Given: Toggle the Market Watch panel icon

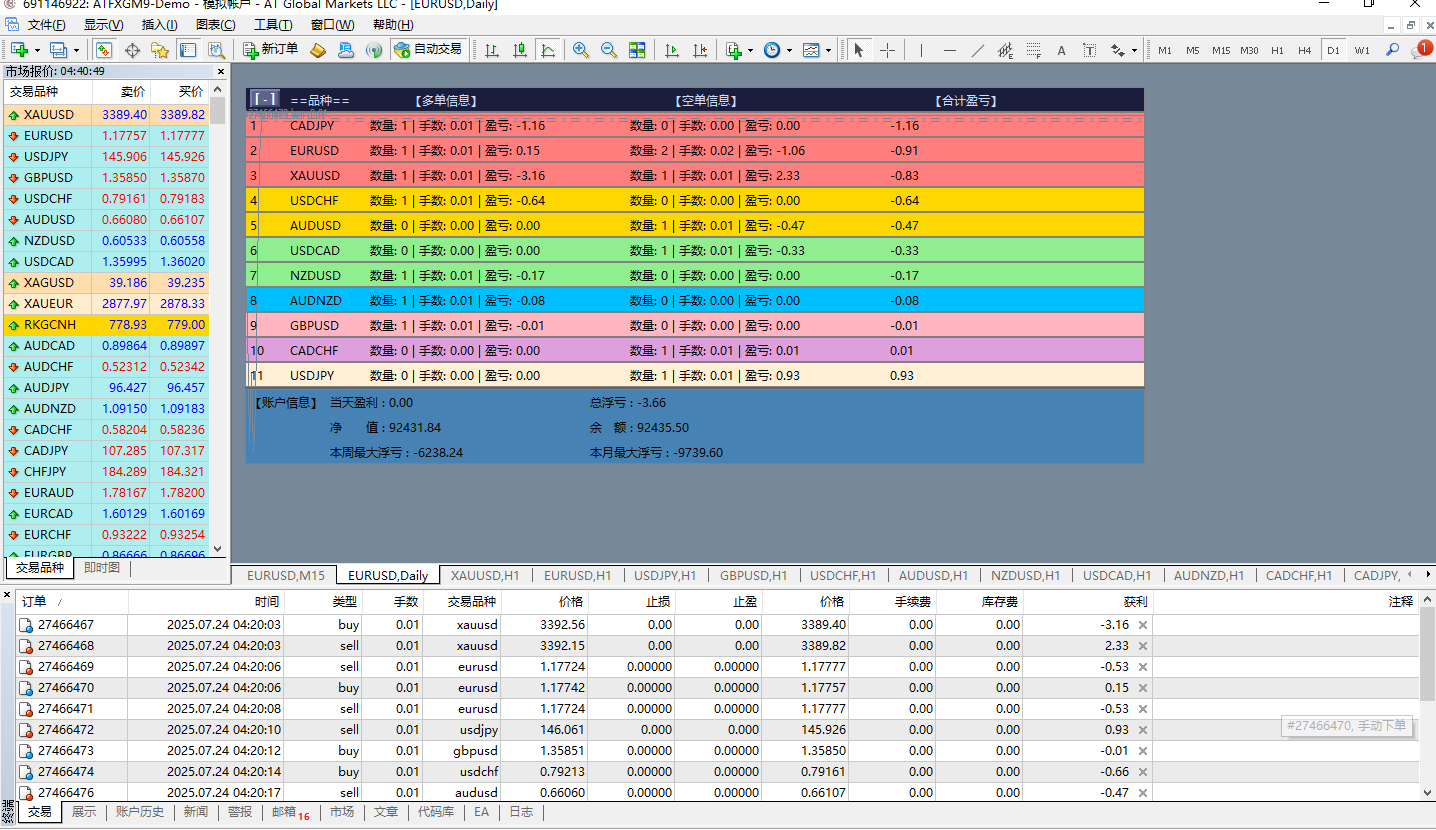Looking at the screenshot, I should (x=104, y=50).
